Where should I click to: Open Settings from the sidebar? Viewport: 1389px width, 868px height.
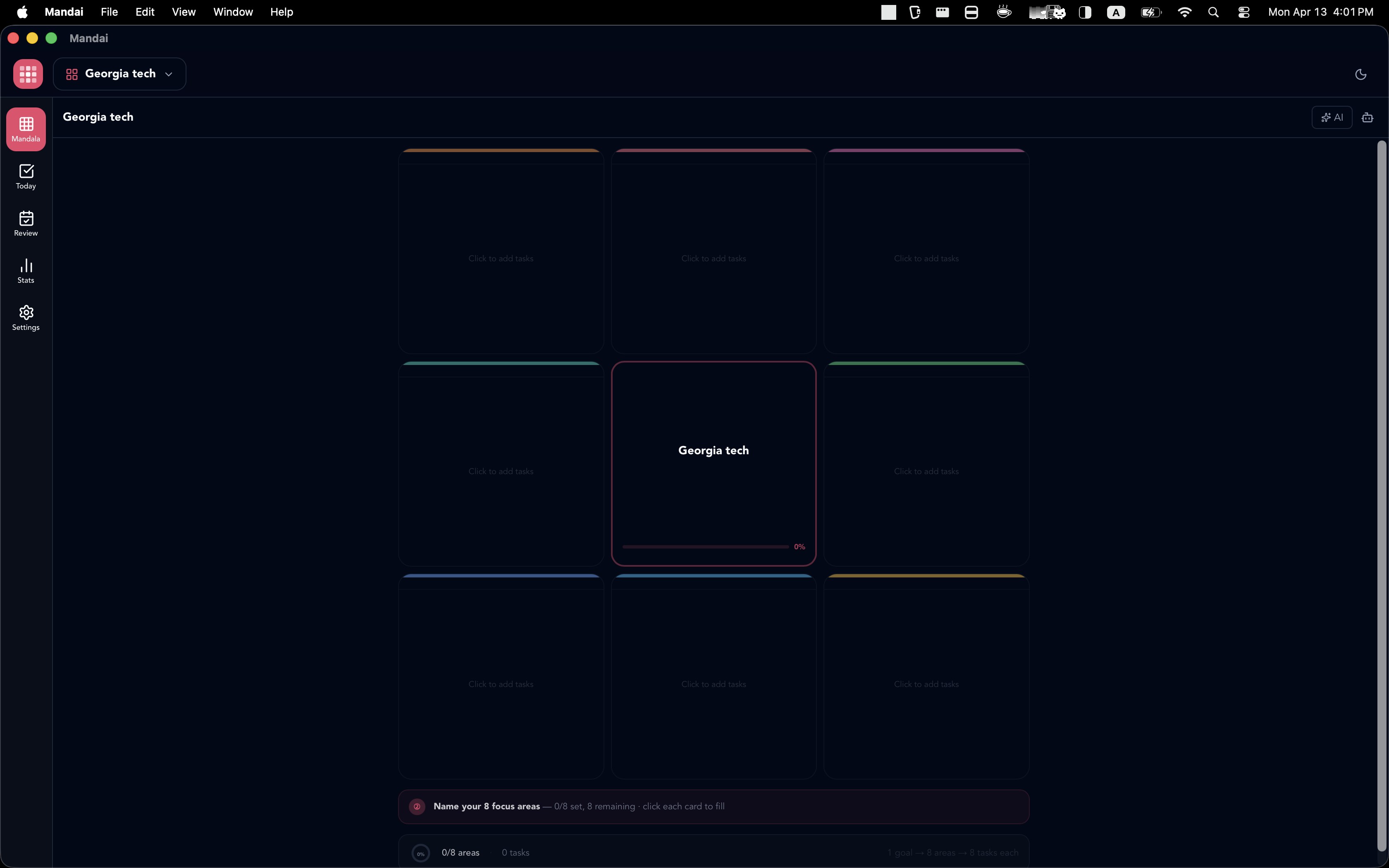click(26, 317)
